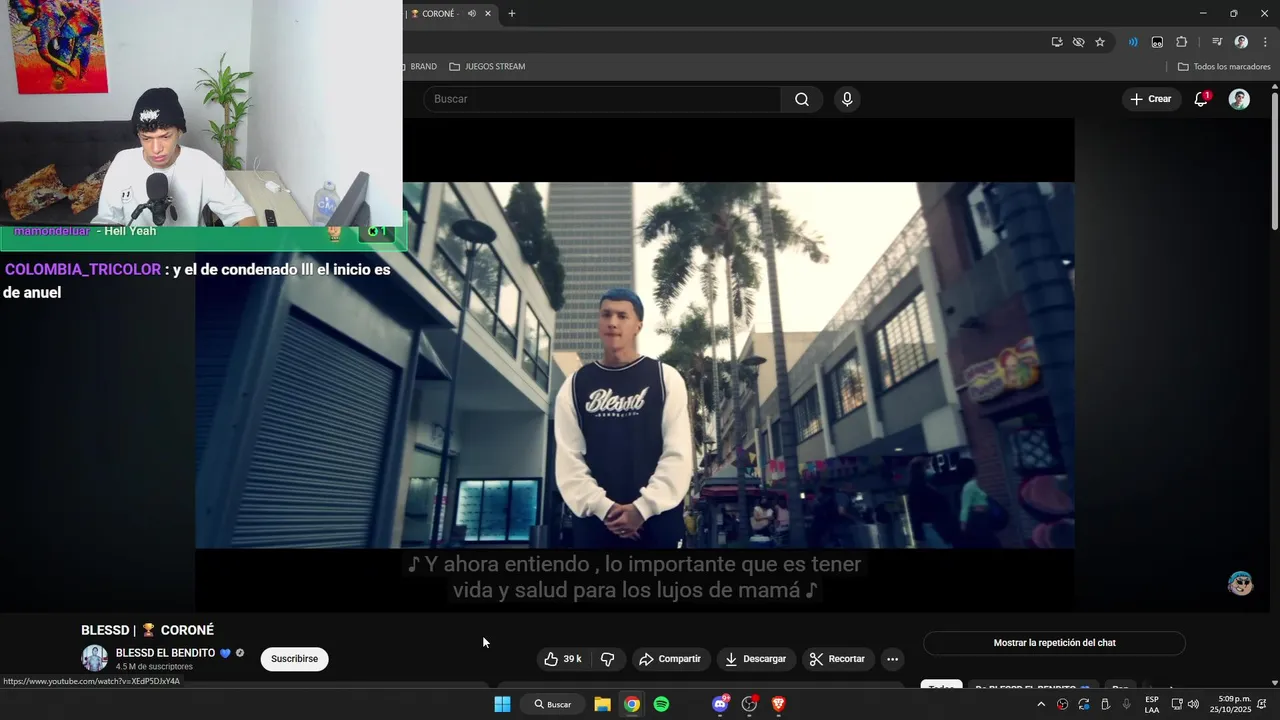Mute the CORONÉ tab audio icon
The height and width of the screenshot is (720, 1280).
tap(472, 14)
